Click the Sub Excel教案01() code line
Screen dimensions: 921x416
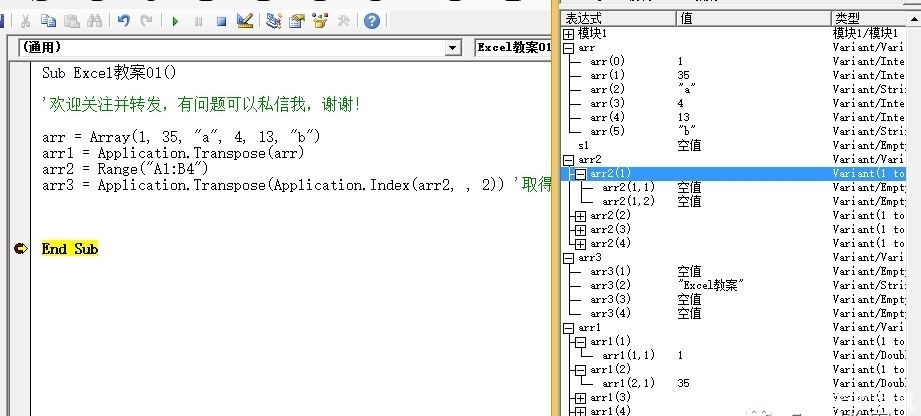point(109,73)
